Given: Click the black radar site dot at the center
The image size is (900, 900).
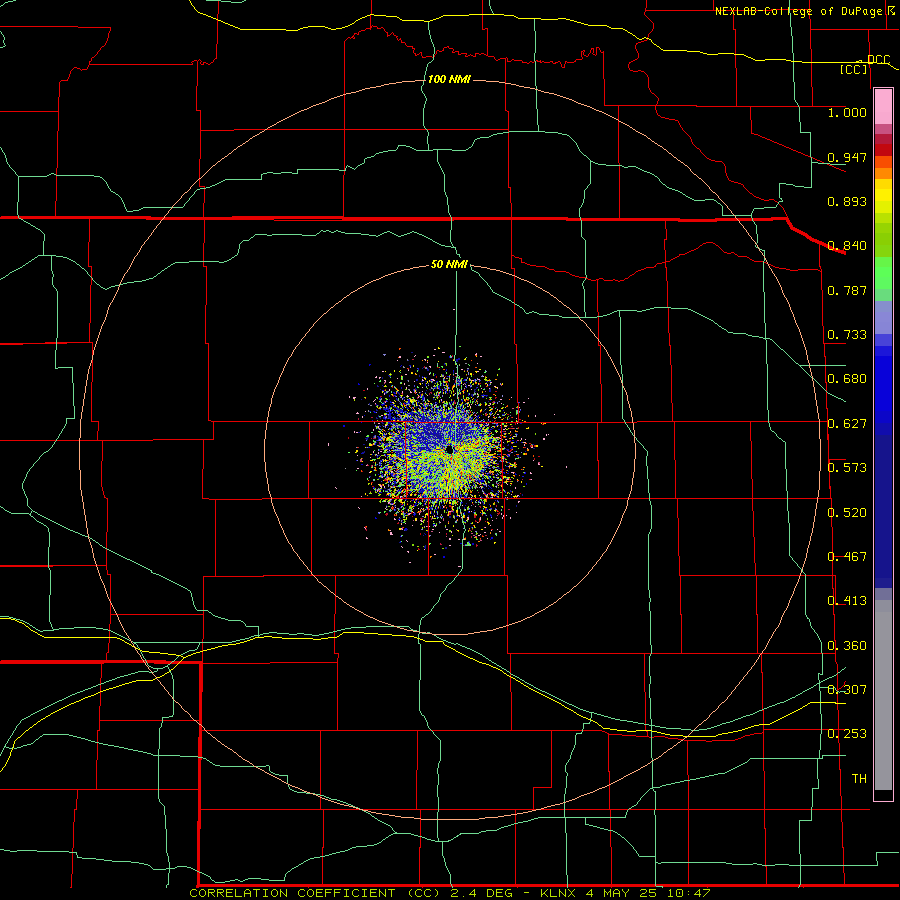Looking at the screenshot, I should 449,450.
